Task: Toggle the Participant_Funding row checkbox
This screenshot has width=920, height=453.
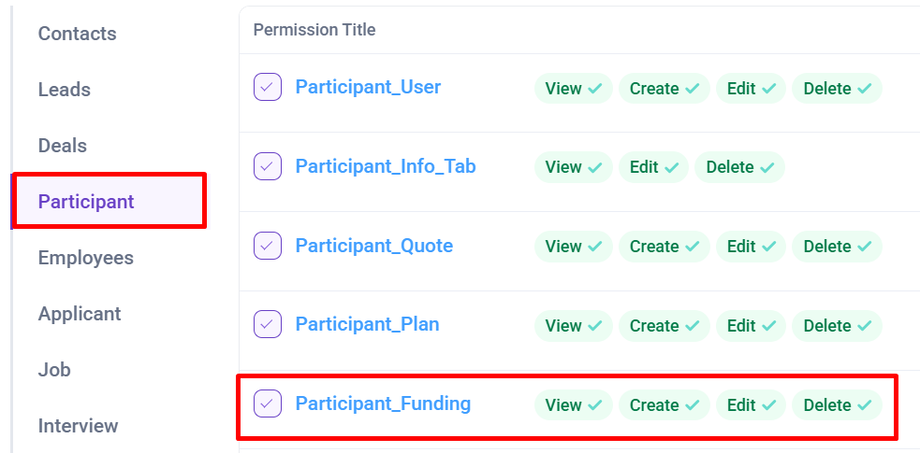Action: pyautogui.click(x=267, y=404)
